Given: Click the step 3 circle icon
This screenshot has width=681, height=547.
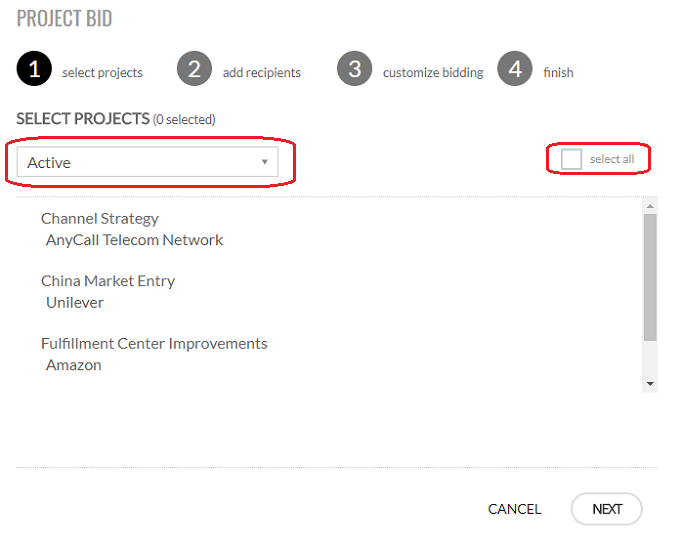Looking at the screenshot, I should tap(354, 70).
